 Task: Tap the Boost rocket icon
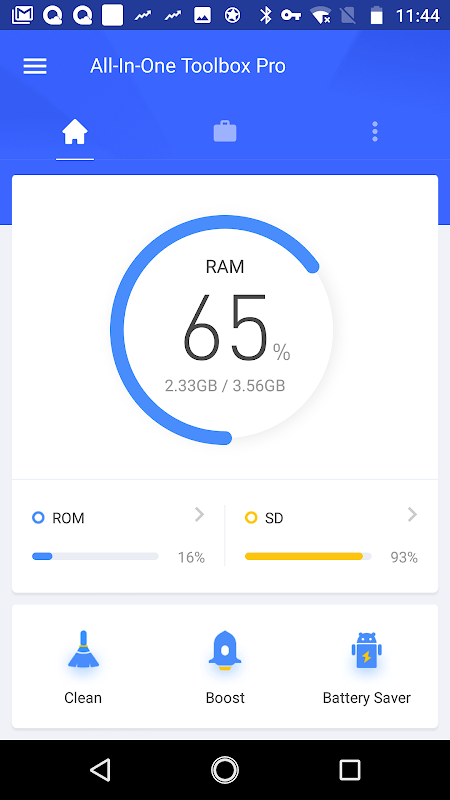coord(225,649)
